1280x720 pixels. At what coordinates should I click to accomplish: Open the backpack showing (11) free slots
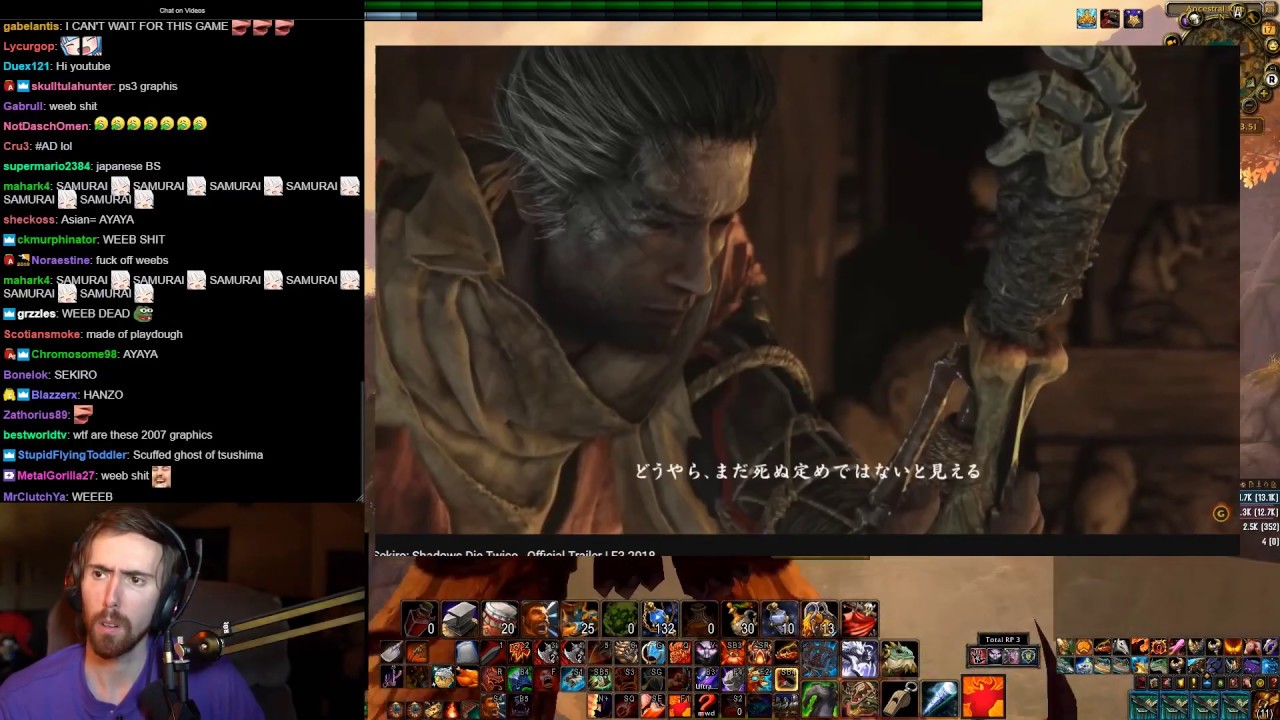1266,705
